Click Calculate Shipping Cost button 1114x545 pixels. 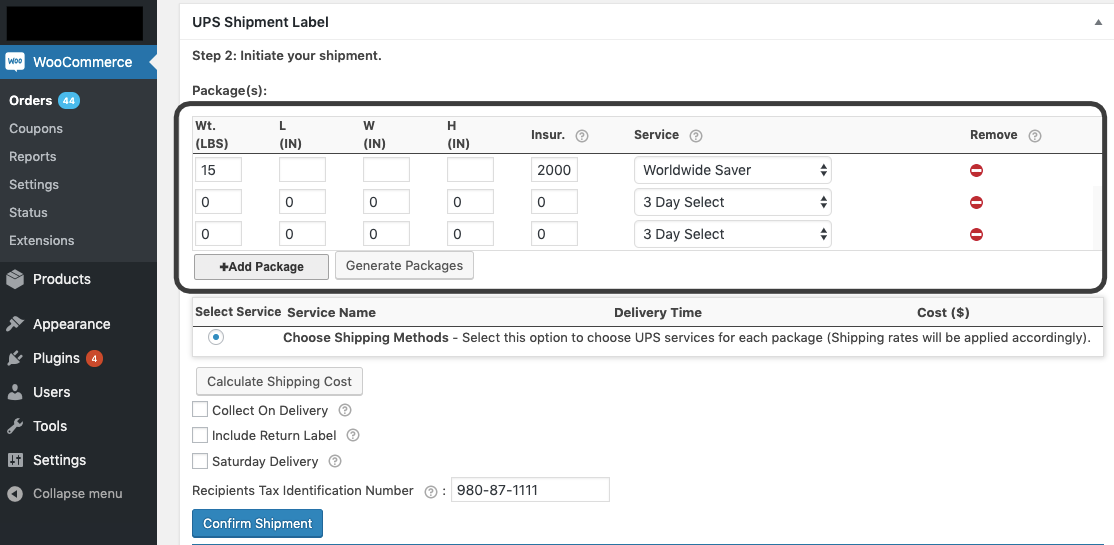pos(279,382)
